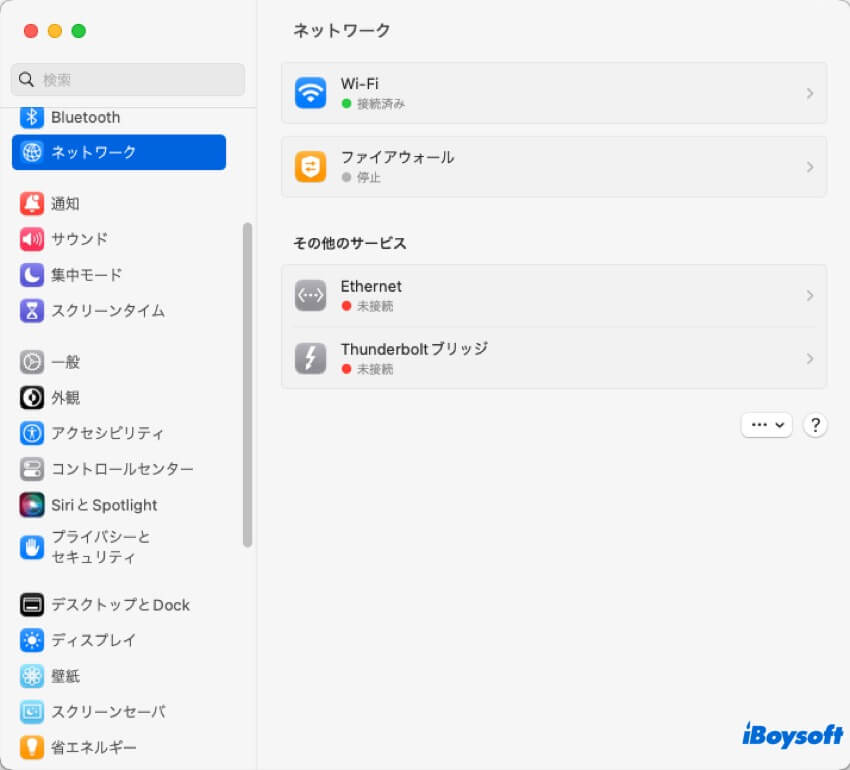Expand Wi-Fi settings via its chevron
This screenshot has width=850, height=770.
click(x=809, y=93)
